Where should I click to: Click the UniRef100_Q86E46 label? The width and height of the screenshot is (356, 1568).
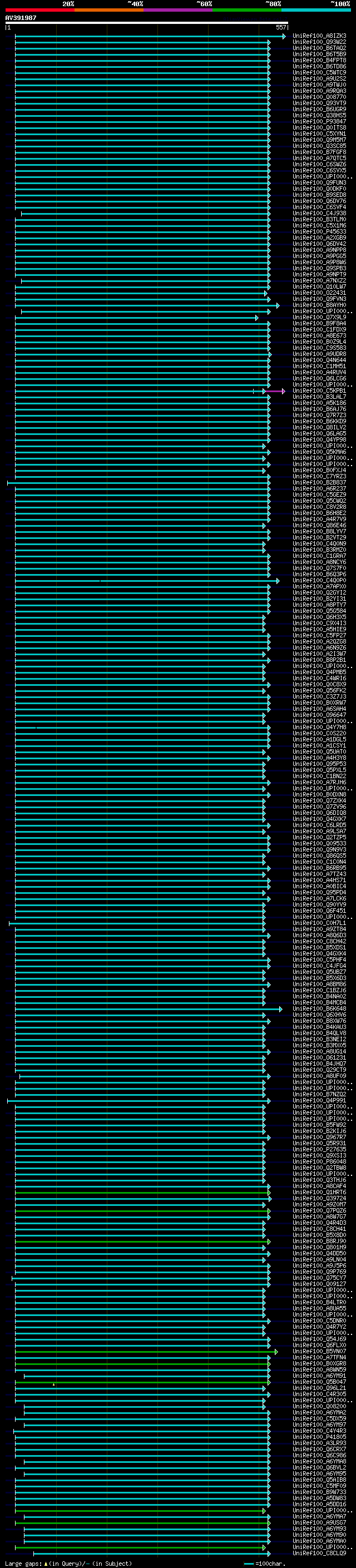point(319,525)
